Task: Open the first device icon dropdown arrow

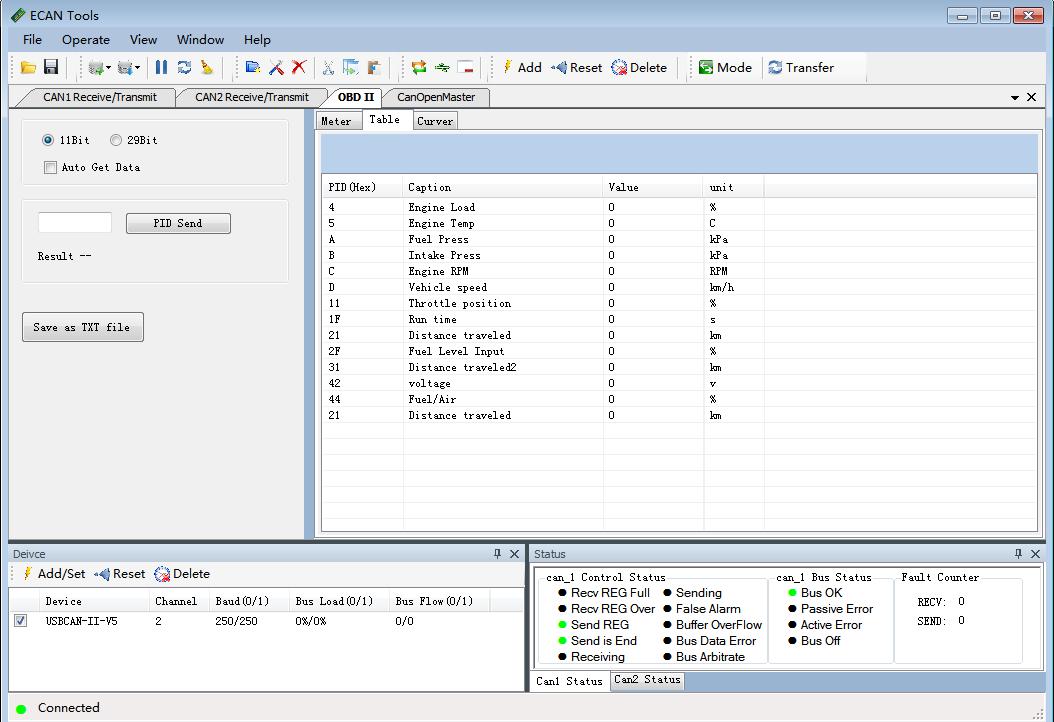Action: pos(108,68)
